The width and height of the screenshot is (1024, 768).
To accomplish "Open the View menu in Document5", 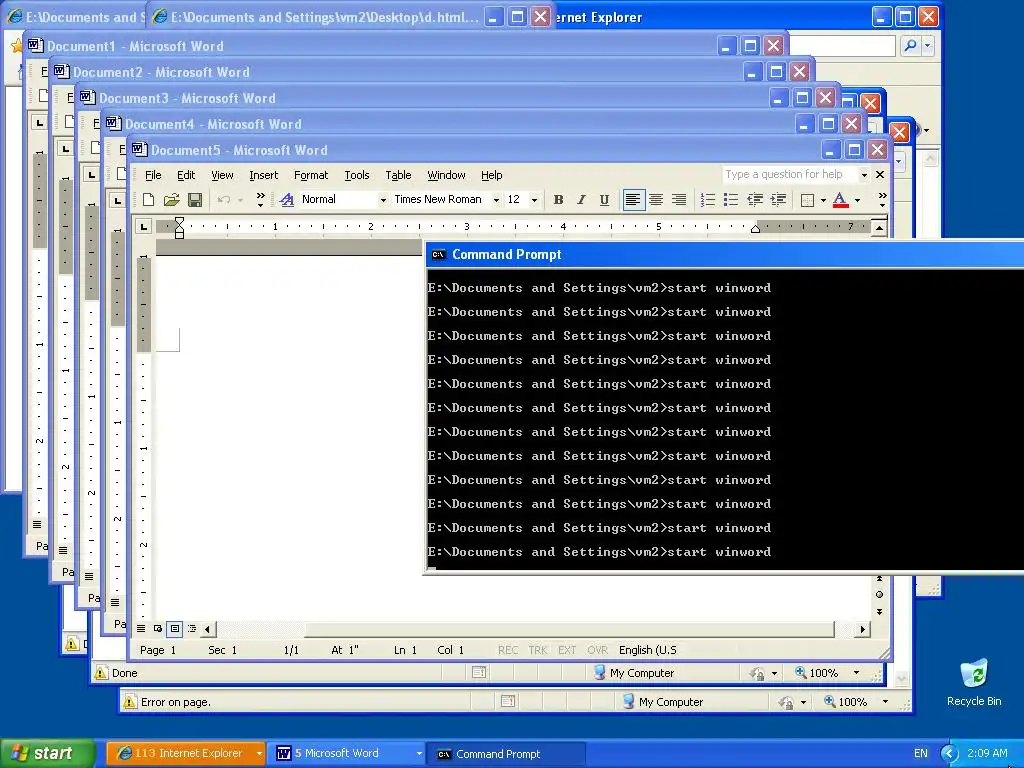I will tap(222, 175).
